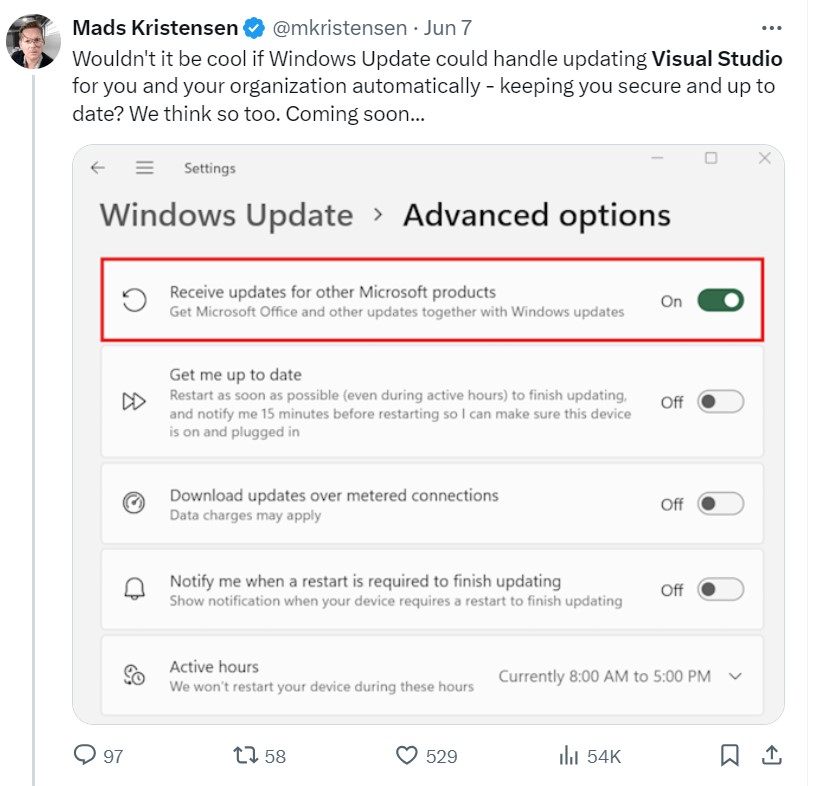
Task: Click the Advanced options page heading
Action: coord(536,215)
